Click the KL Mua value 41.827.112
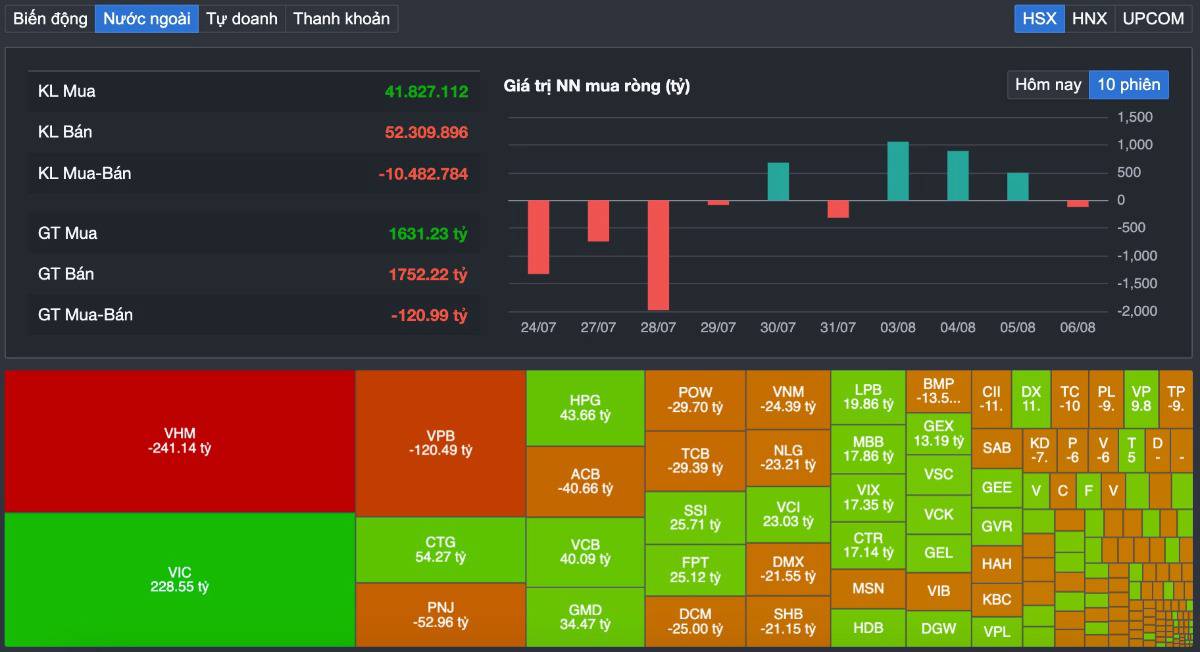The image size is (1200, 652). click(x=426, y=91)
